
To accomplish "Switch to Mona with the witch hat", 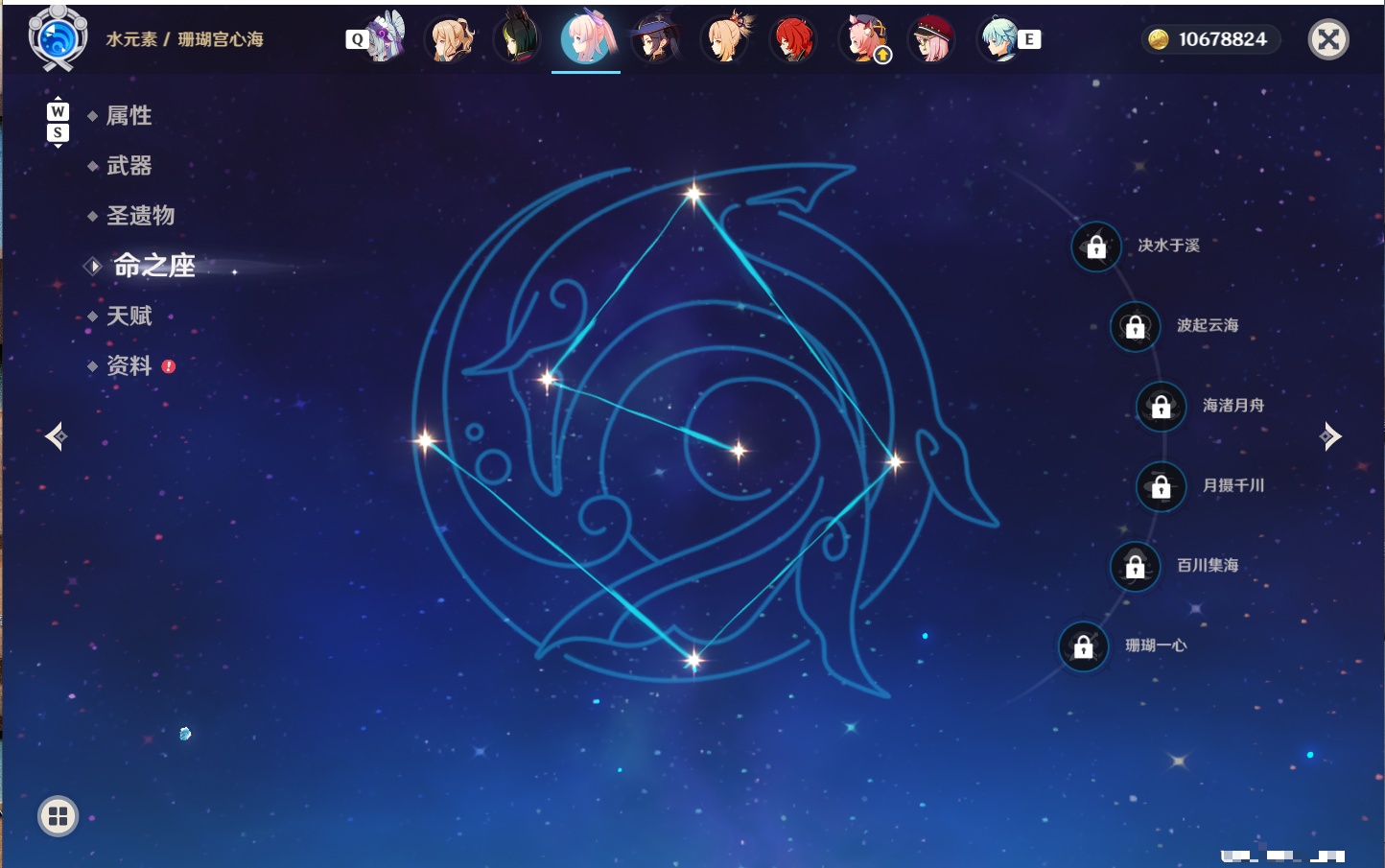I will (656, 39).
